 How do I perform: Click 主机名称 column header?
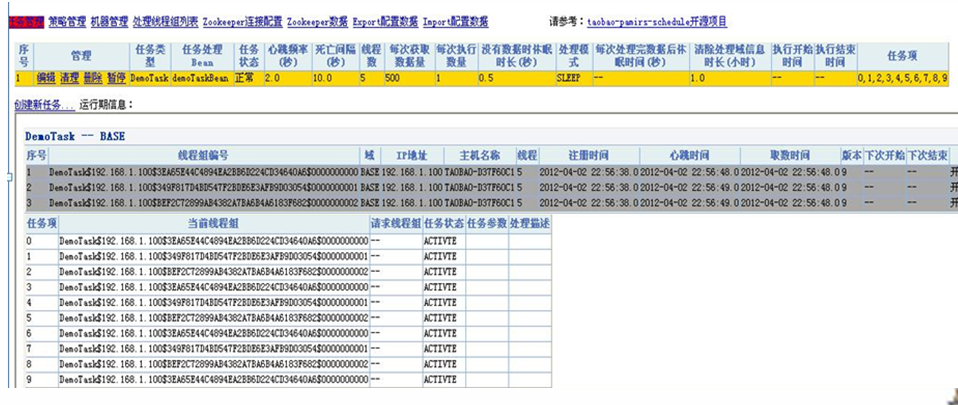(480, 155)
